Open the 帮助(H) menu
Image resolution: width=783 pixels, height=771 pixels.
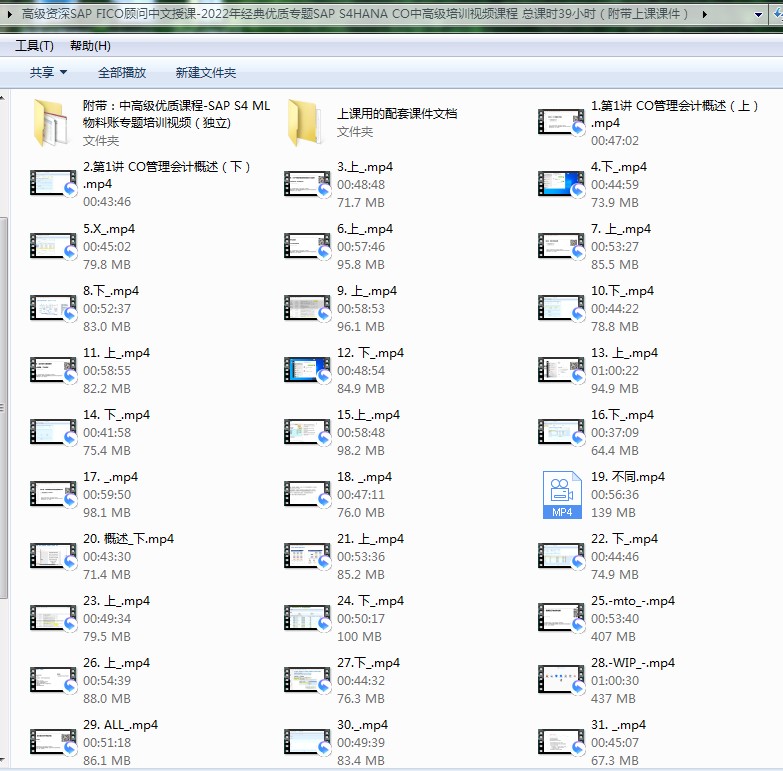point(90,46)
